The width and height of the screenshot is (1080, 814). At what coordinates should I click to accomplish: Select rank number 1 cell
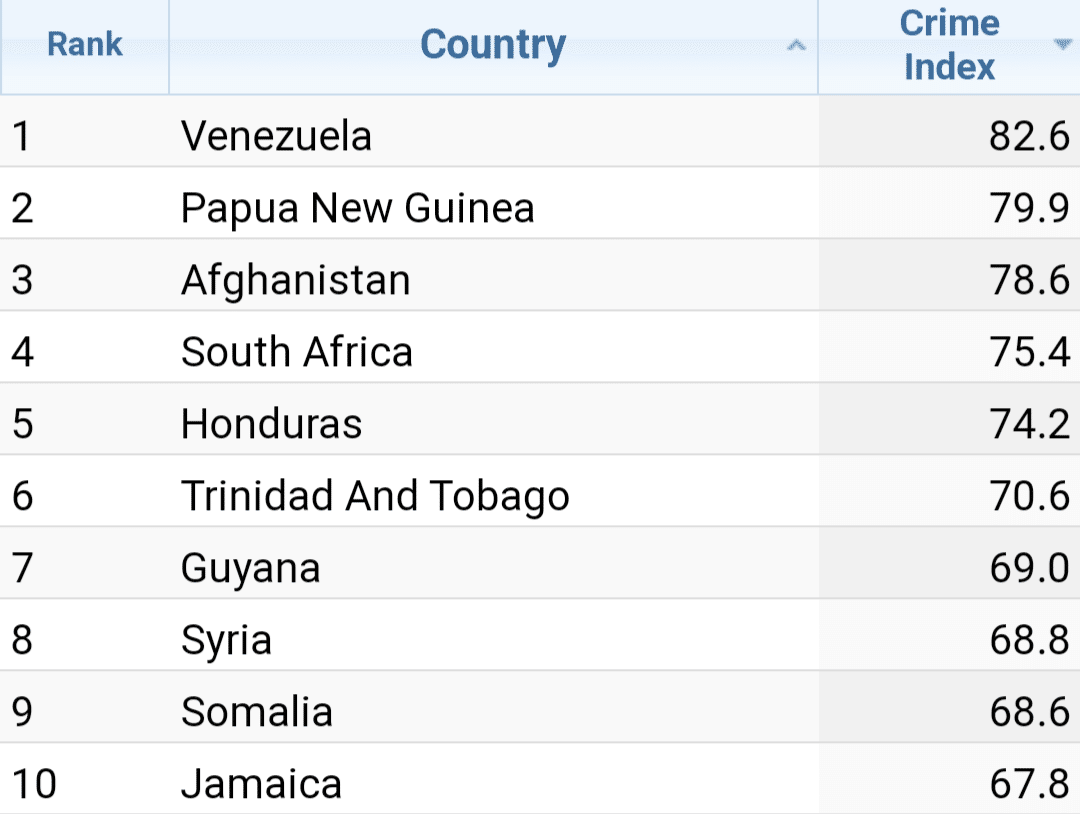coord(22,136)
